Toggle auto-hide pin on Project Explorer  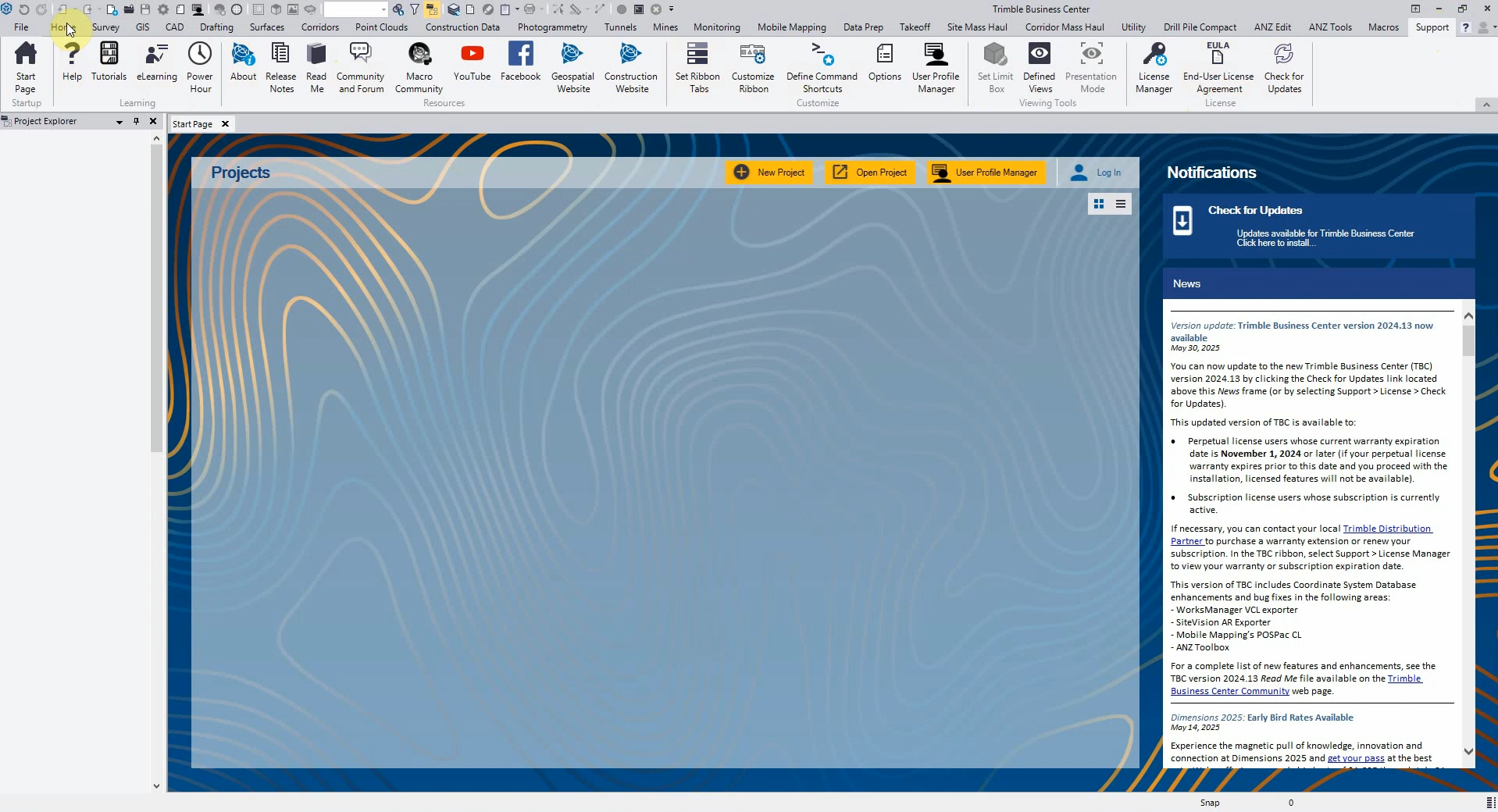(x=136, y=122)
